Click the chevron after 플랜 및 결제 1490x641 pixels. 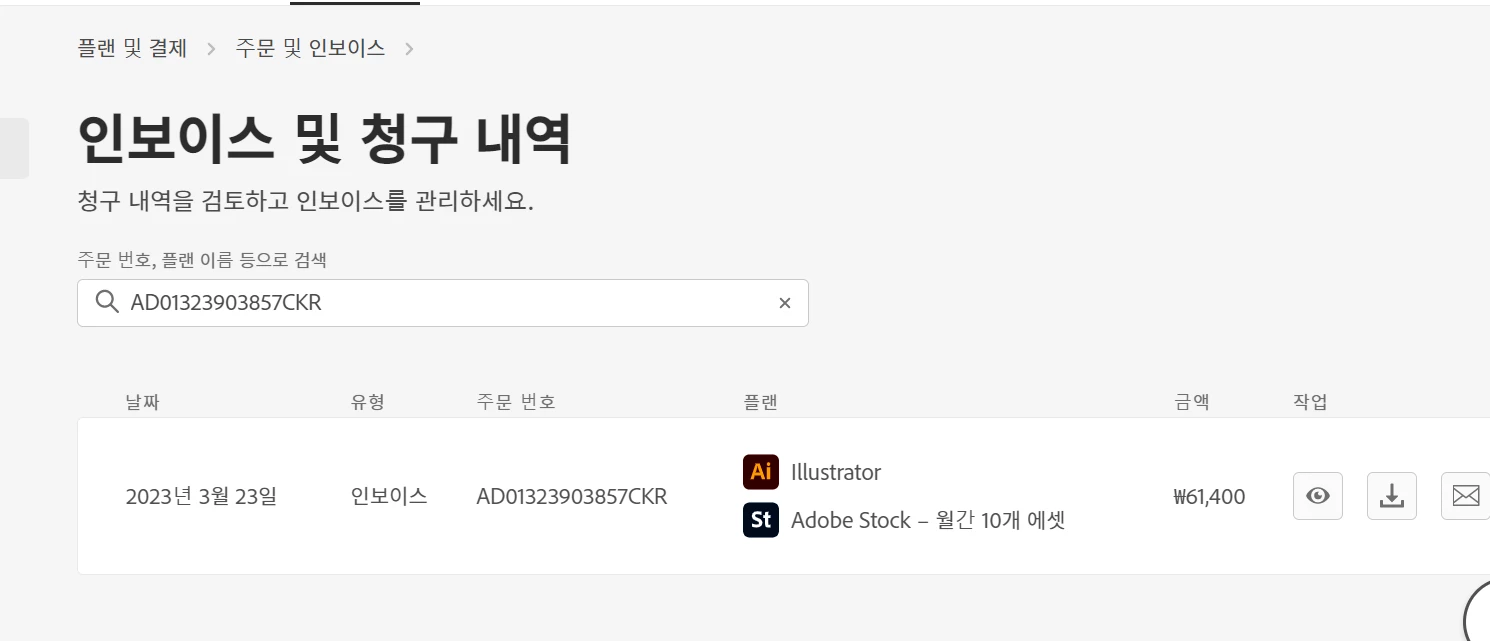coord(211,48)
